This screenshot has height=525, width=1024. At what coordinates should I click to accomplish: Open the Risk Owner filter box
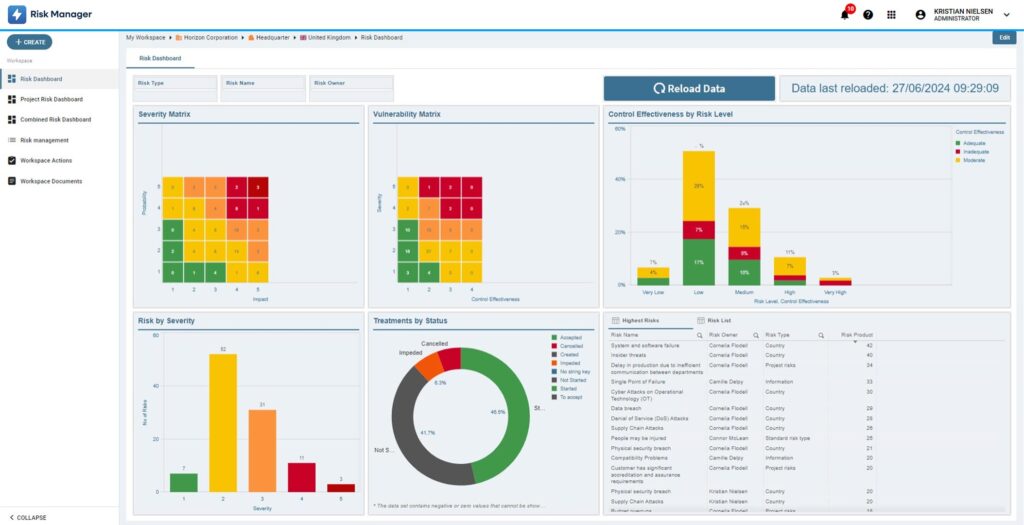[351, 89]
